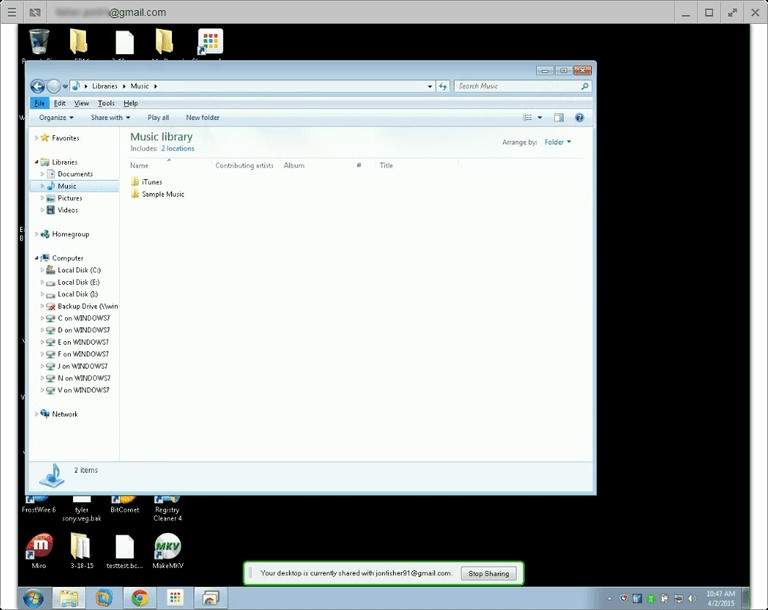The height and width of the screenshot is (610, 768).
Task: Collapse the Computer tree node
Action: [x=36, y=258]
